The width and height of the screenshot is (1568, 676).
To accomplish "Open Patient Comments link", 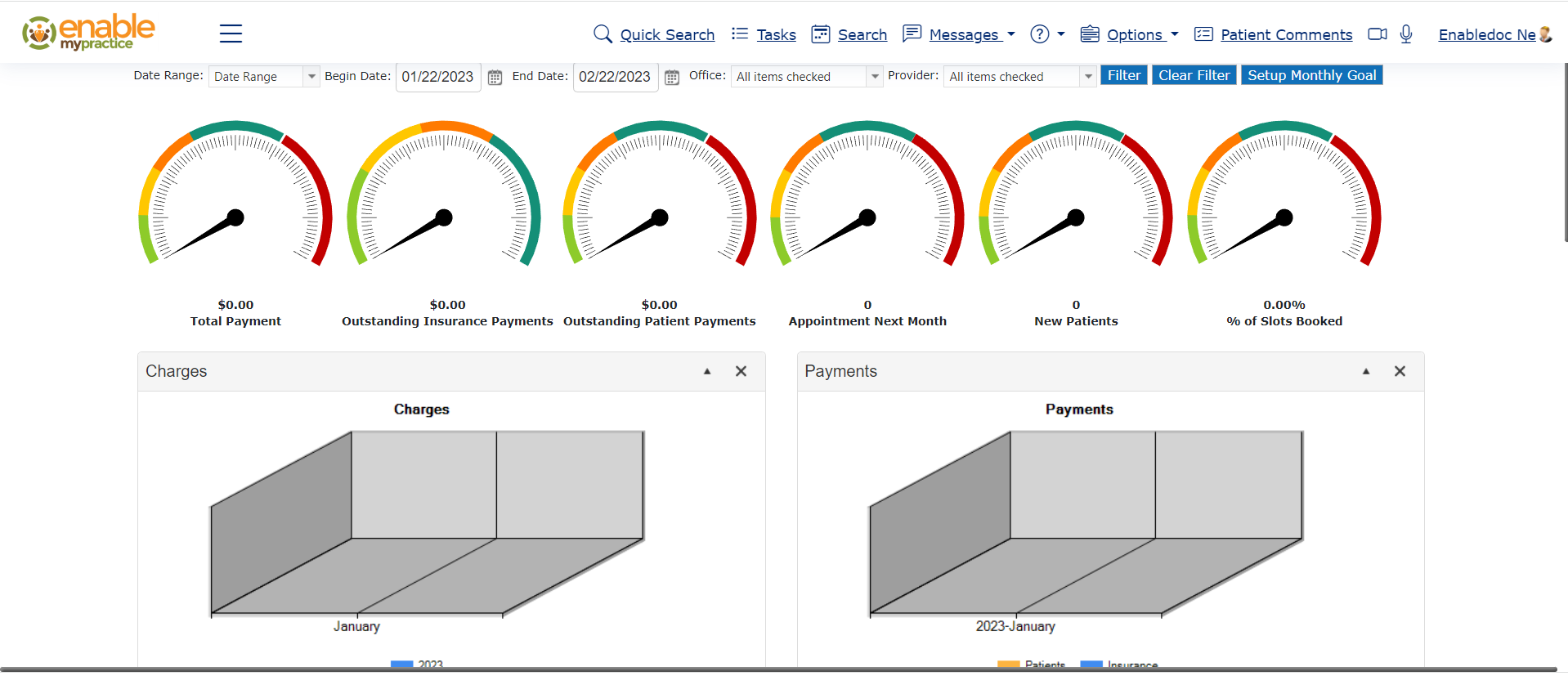I will click(1286, 34).
